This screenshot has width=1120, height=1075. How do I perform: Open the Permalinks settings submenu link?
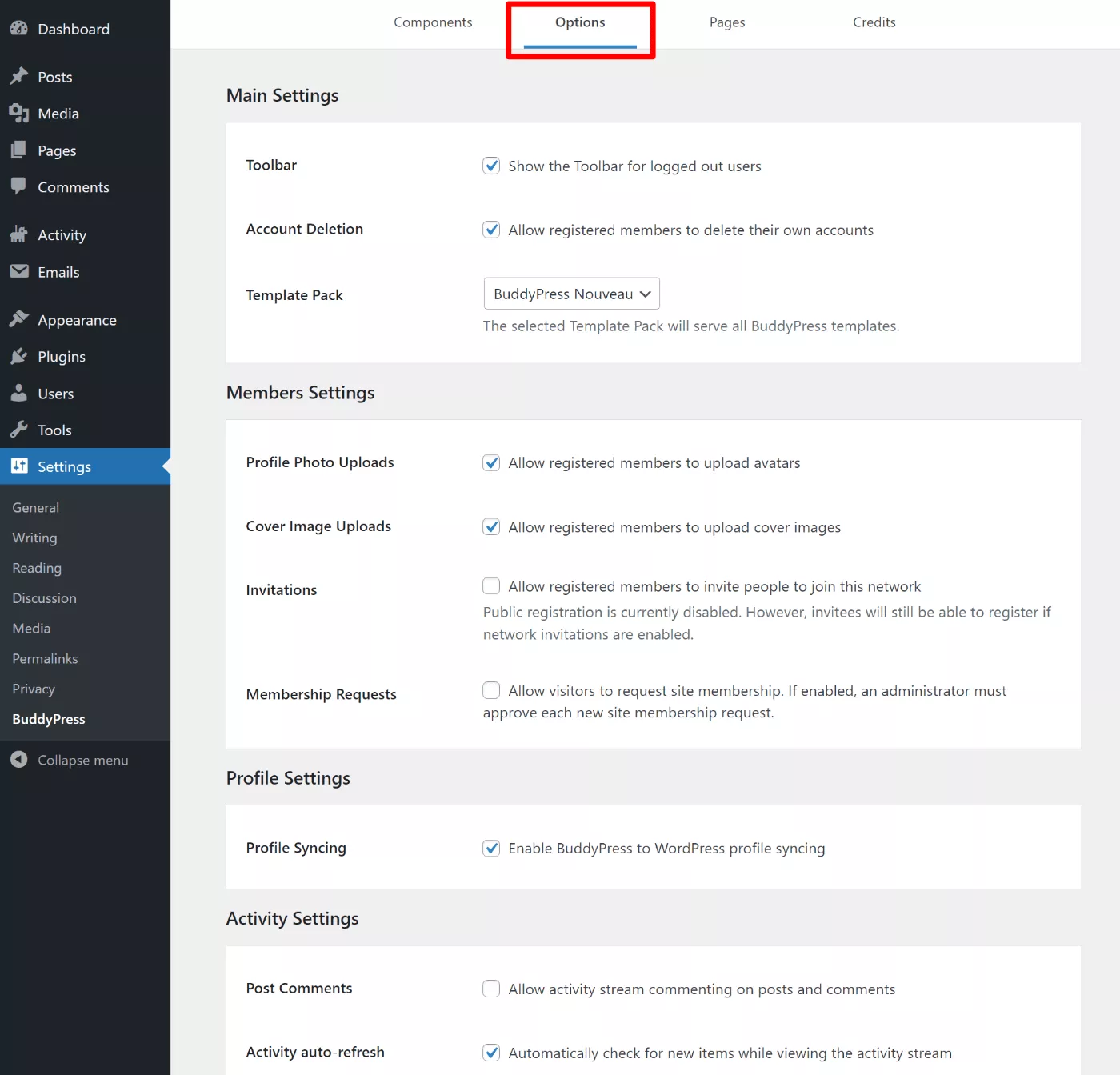point(45,658)
